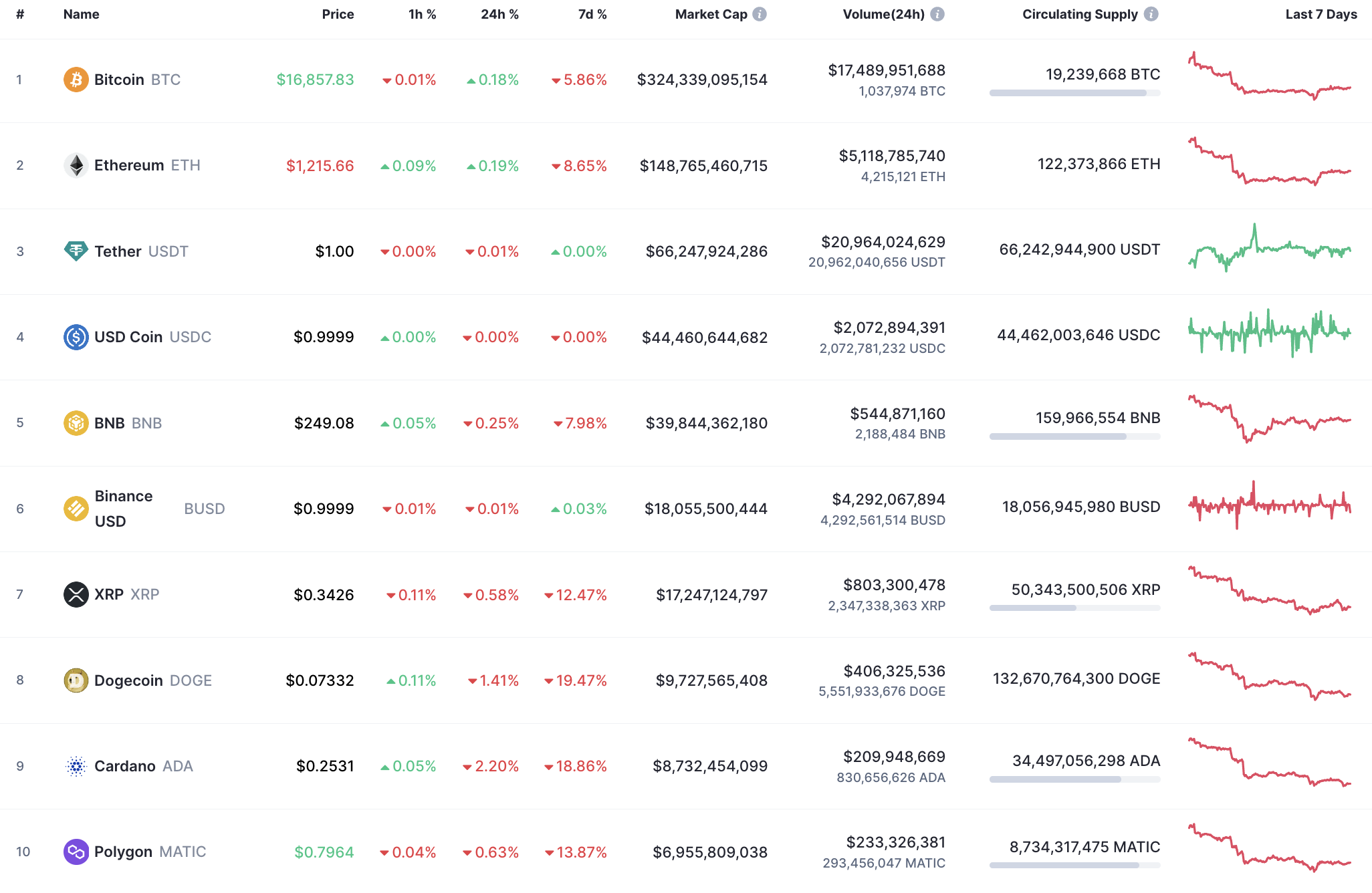
Task: Open the Market Cap info tooltip
Action: tap(759, 13)
